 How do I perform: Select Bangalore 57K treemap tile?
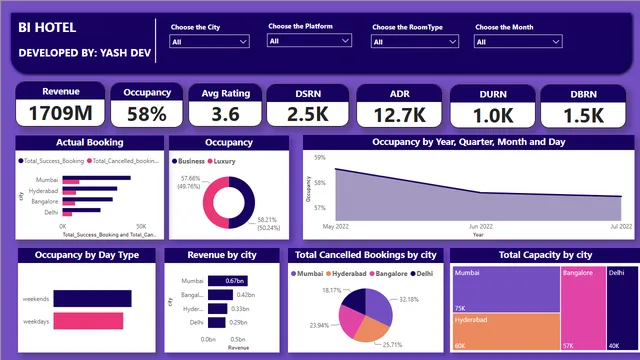pyautogui.click(x=583, y=308)
